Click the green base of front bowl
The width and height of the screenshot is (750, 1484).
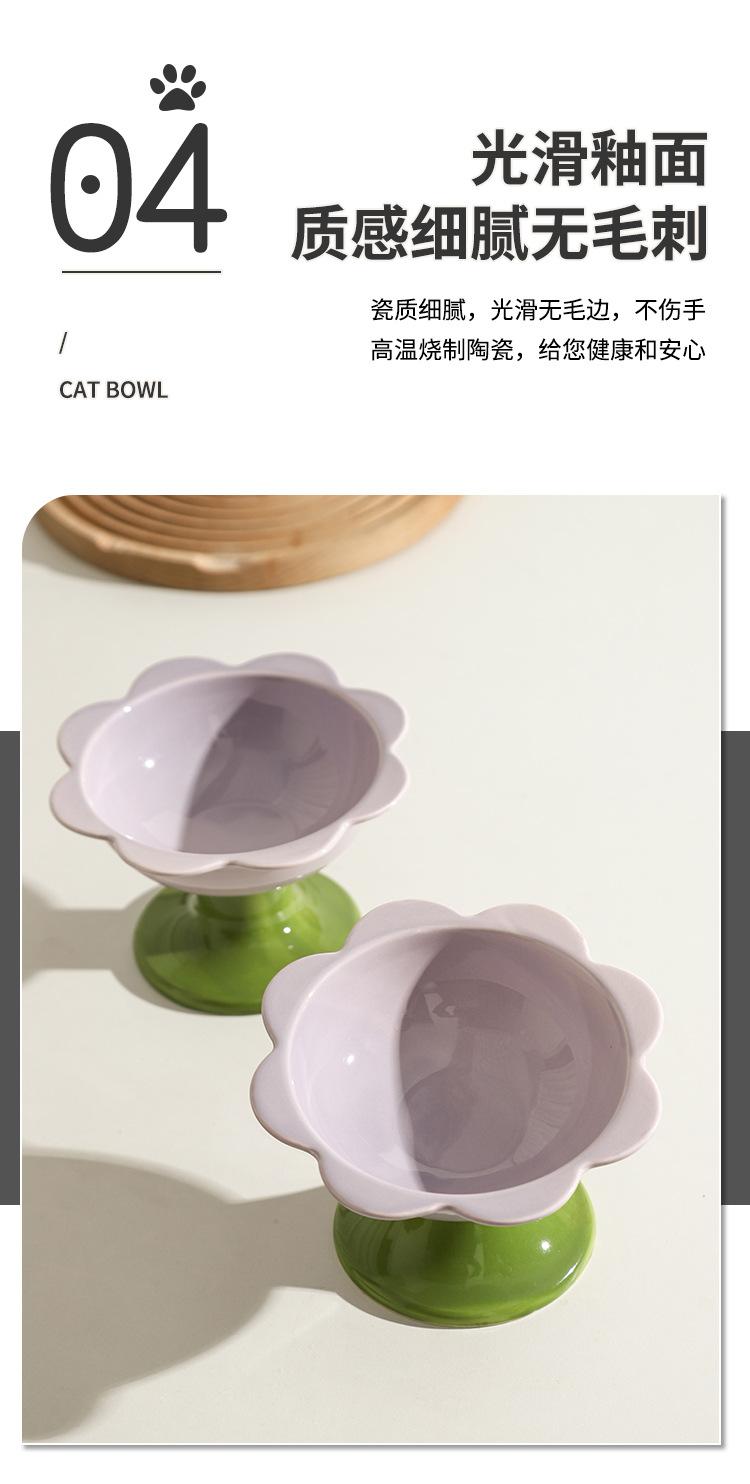click(462, 1265)
